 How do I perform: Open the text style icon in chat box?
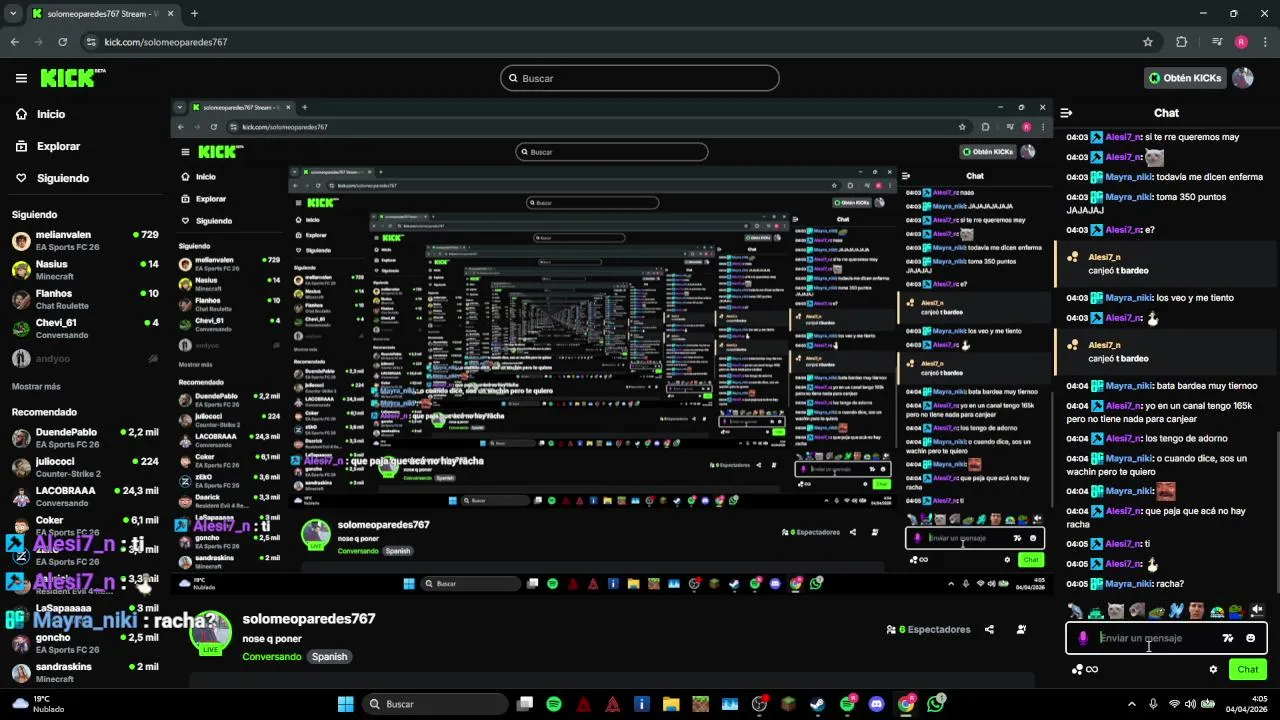tap(1228, 638)
